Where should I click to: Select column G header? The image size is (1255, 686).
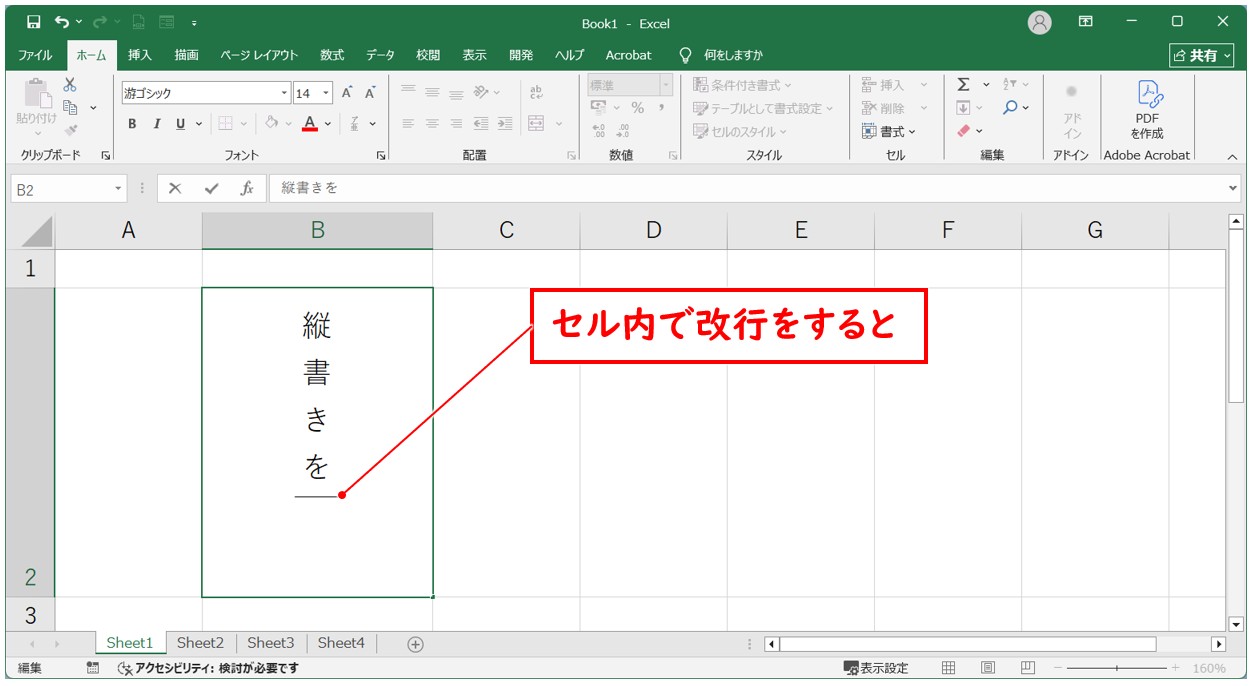tap(1095, 230)
